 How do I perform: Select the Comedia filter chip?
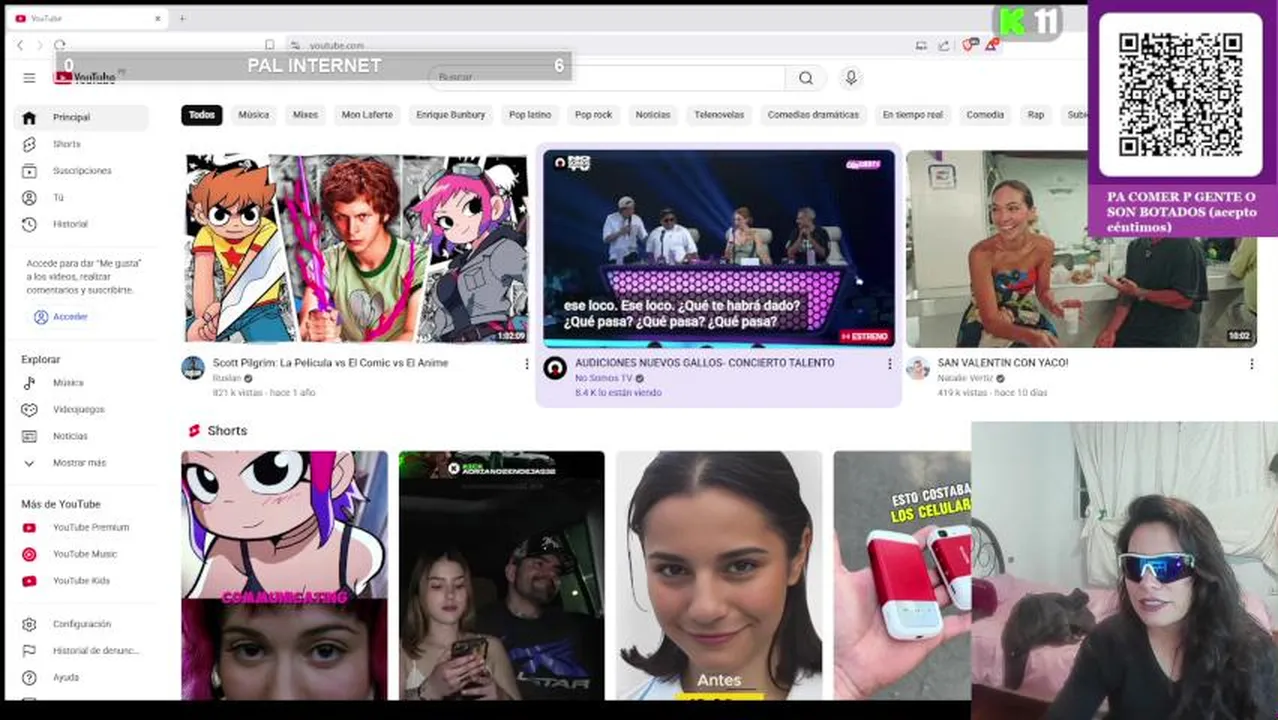tap(985, 115)
